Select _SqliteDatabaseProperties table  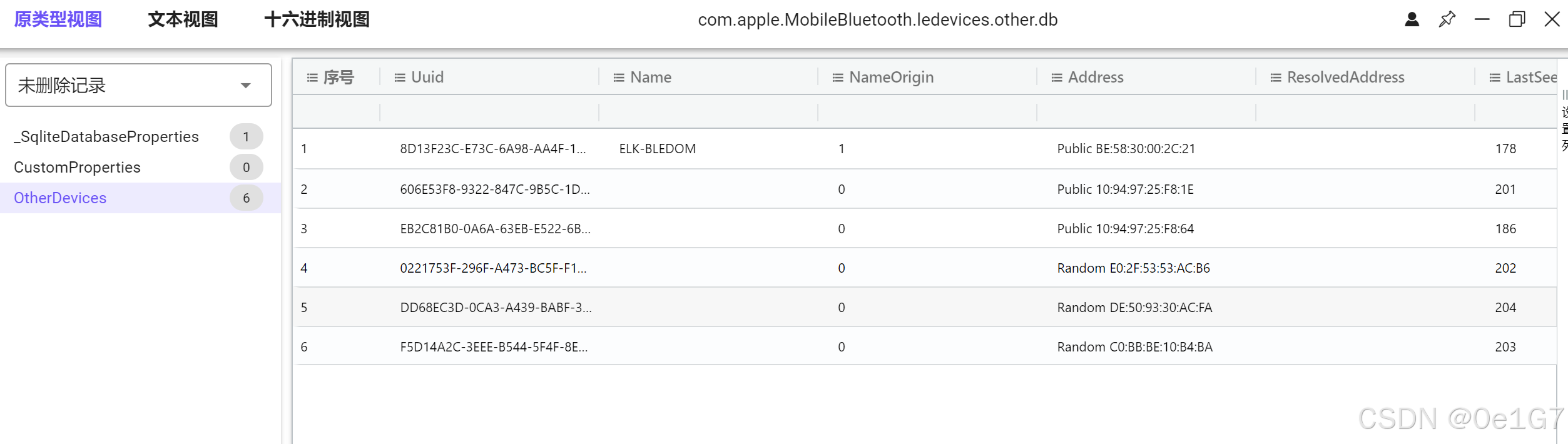(106, 136)
